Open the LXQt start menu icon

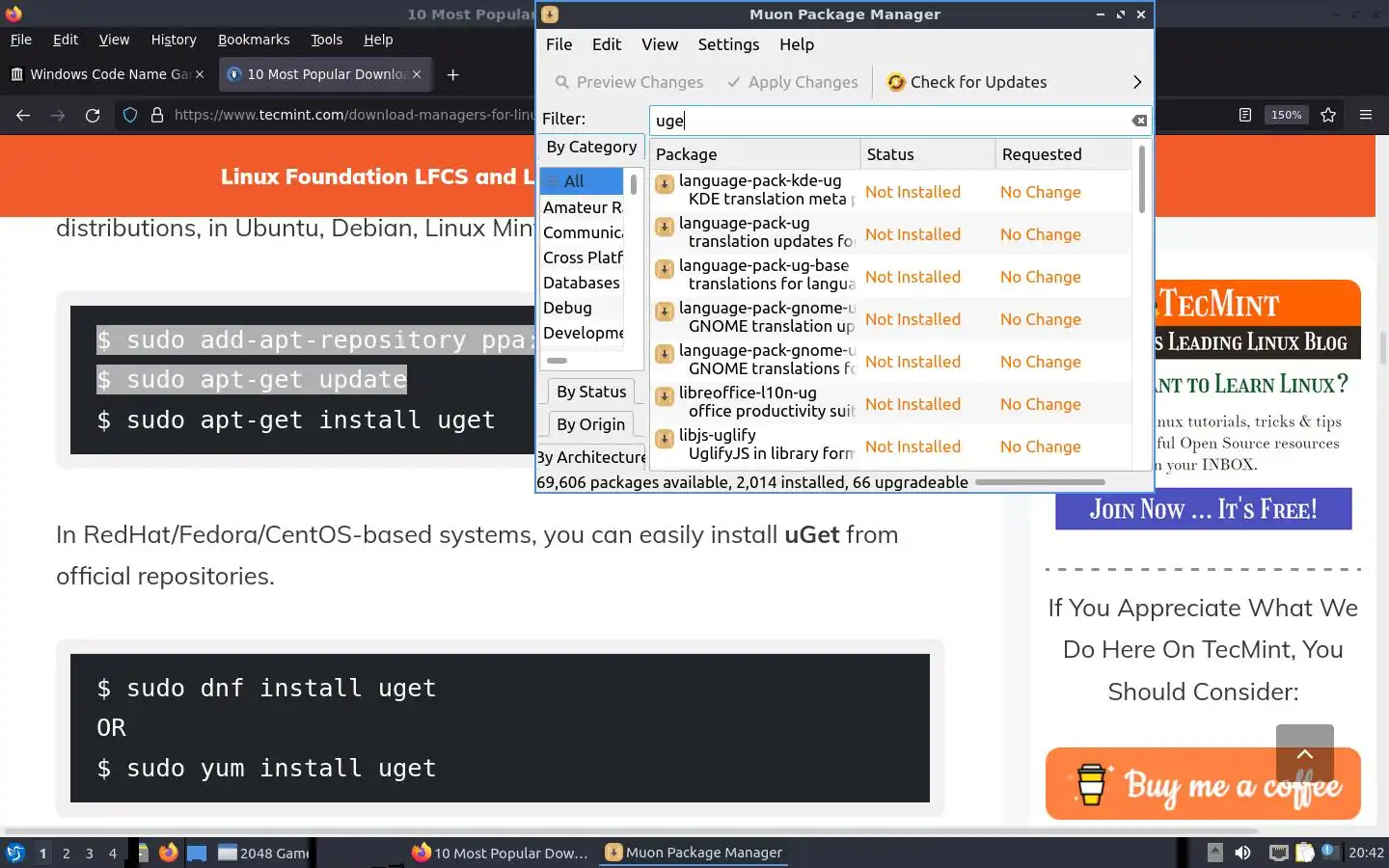15,853
